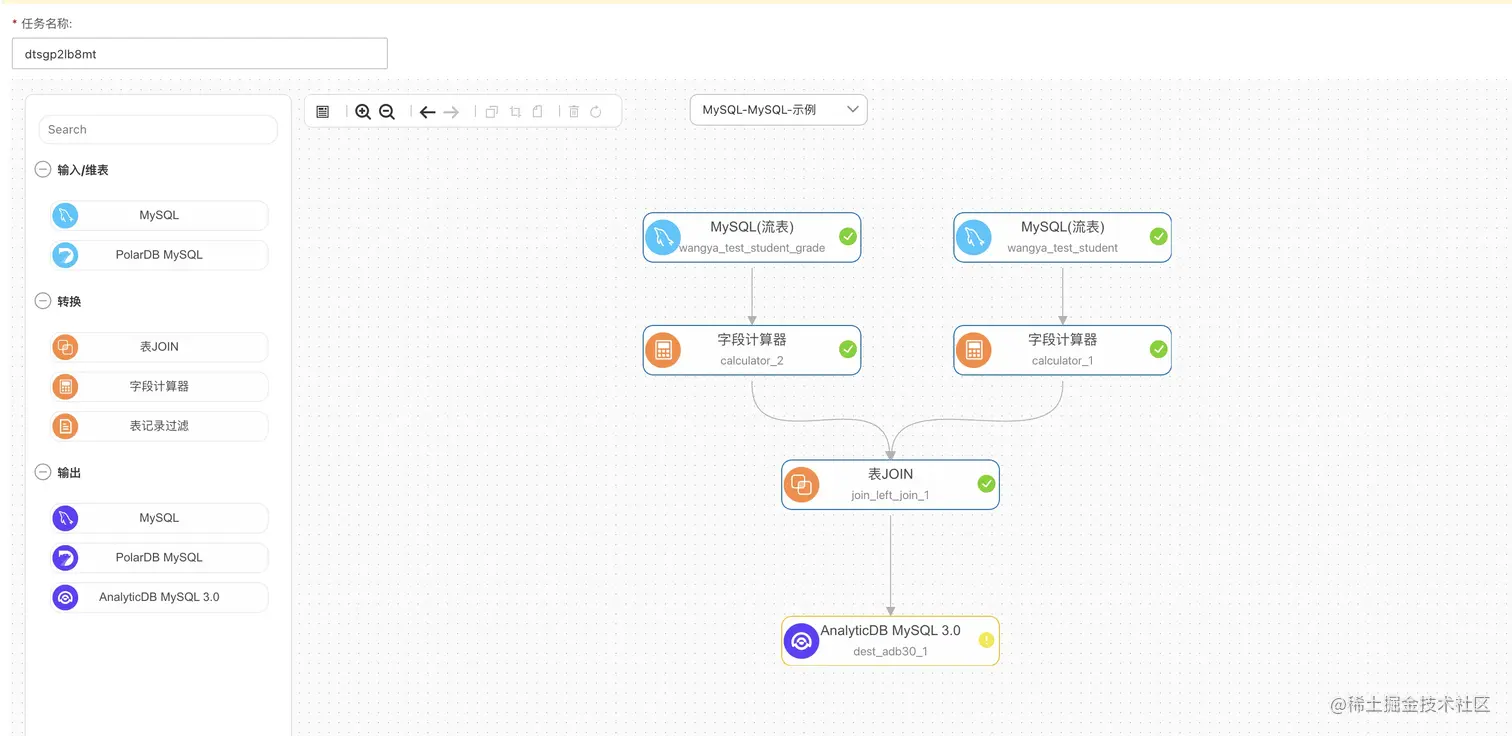The height and width of the screenshot is (736, 1512).
Task: Click the blue PolarDB input icon in sidebar
Action: 65,255
